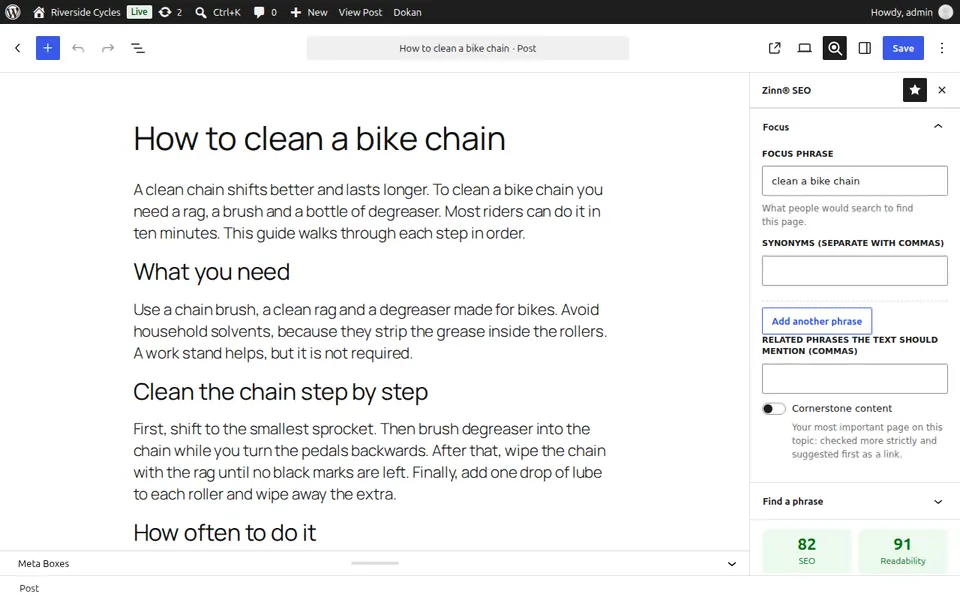Redo the last undone change
The height and width of the screenshot is (600, 960).
tap(108, 48)
